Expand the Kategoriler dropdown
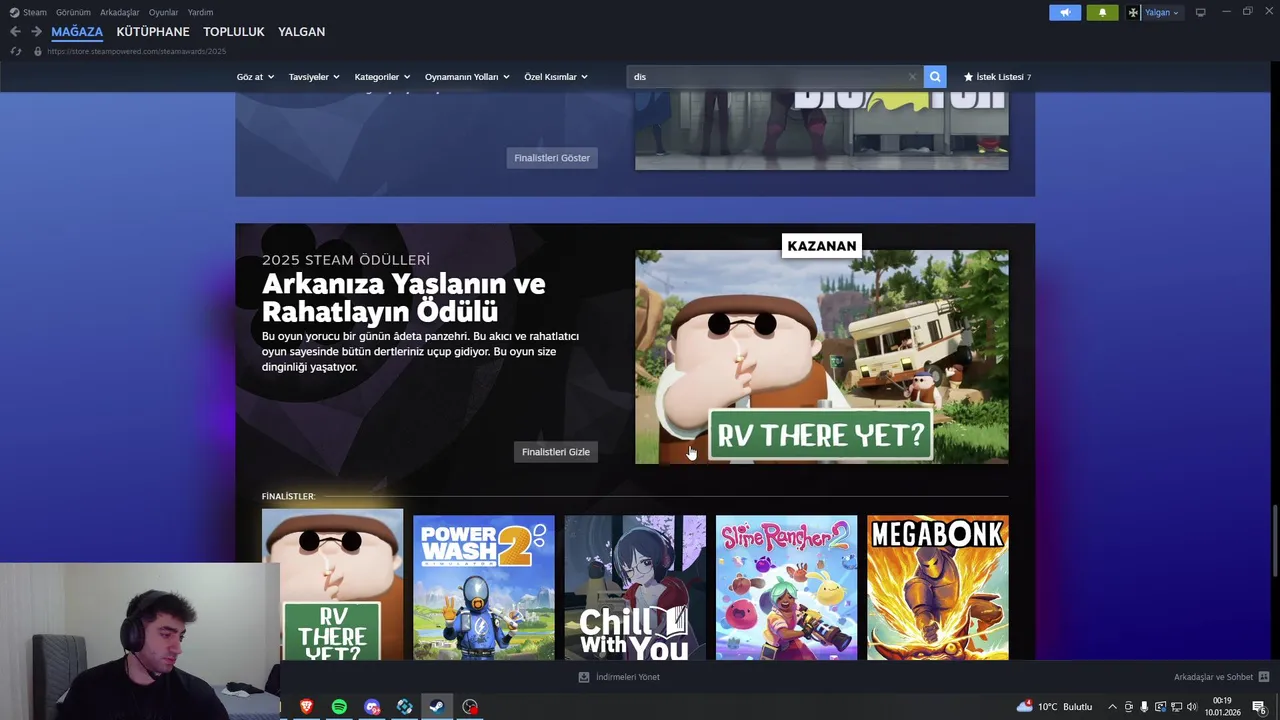The image size is (1280, 720). tap(382, 77)
